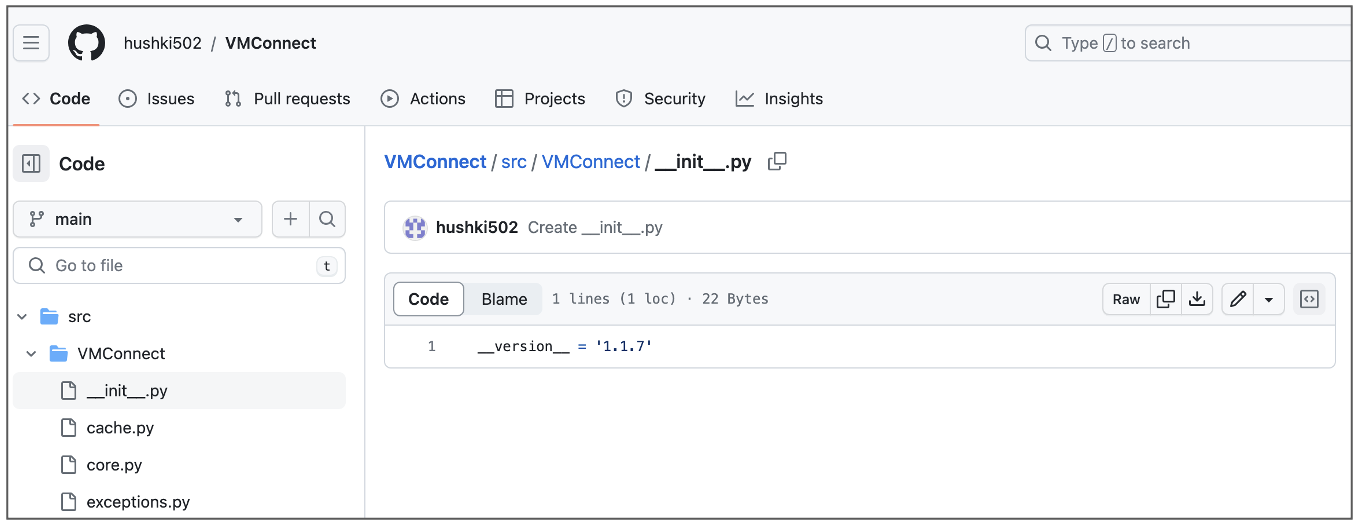Open the main branch dropdown
Image resolution: width=1360 pixels, height=526 pixels.
(137, 219)
